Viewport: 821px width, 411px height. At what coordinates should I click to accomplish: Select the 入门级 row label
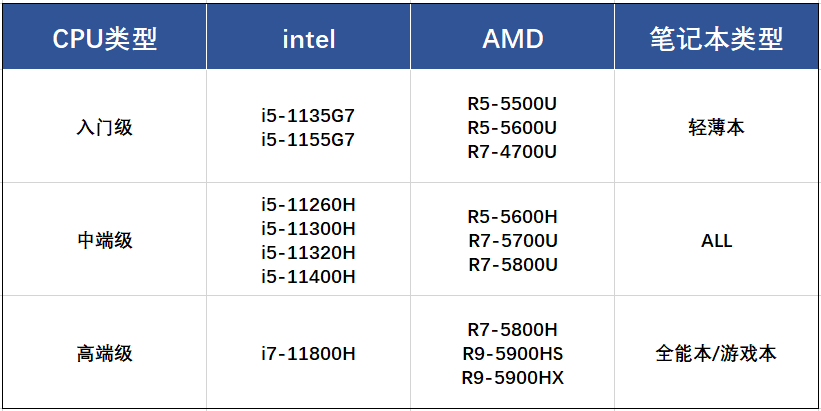pyautogui.click(x=105, y=128)
